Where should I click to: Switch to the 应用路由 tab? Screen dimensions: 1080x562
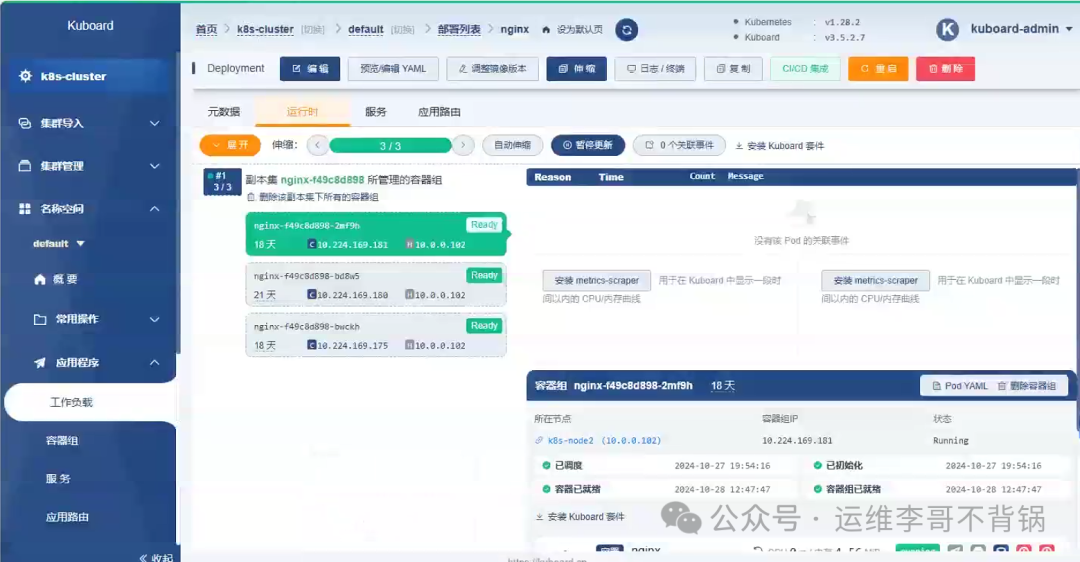pos(439,112)
